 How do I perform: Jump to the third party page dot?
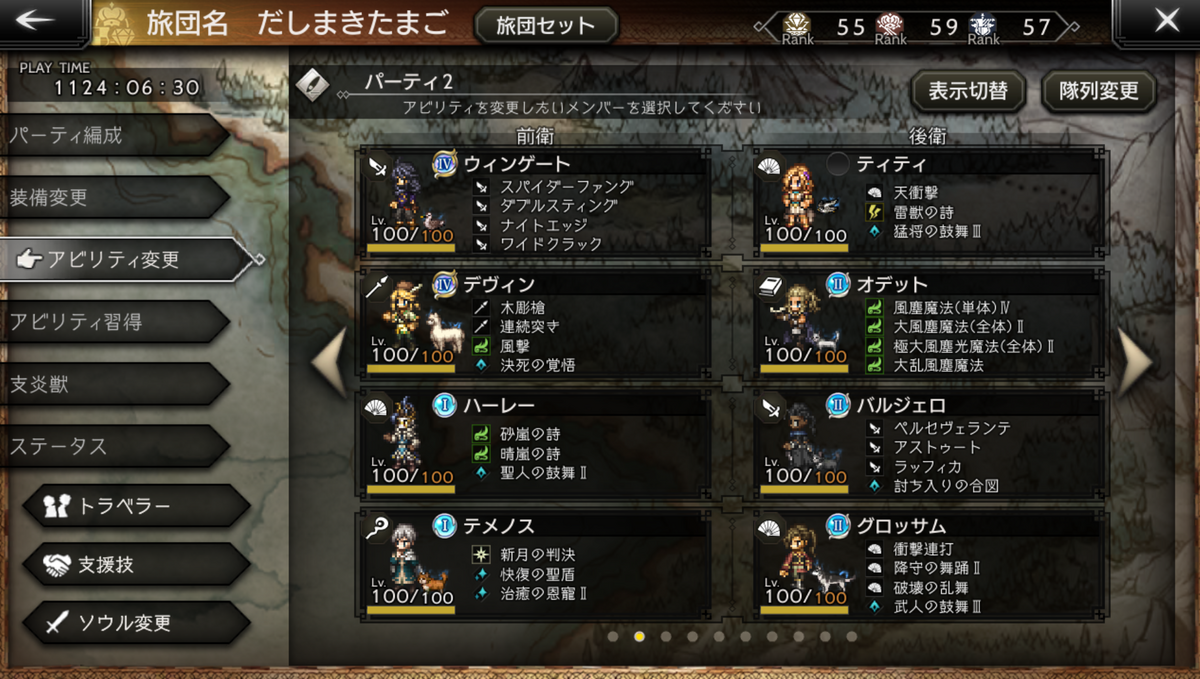[x=666, y=636]
